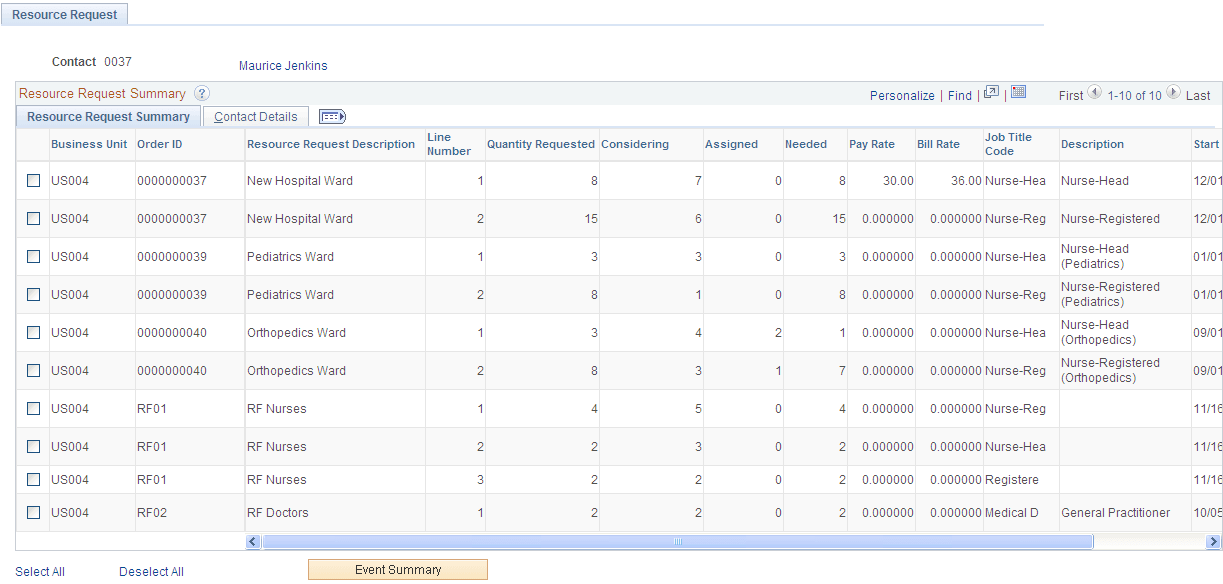Click the left arrow on the horizontal scrollbar
This screenshot has width=1223, height=584.
pyautogui.click(x=252, y=541)
